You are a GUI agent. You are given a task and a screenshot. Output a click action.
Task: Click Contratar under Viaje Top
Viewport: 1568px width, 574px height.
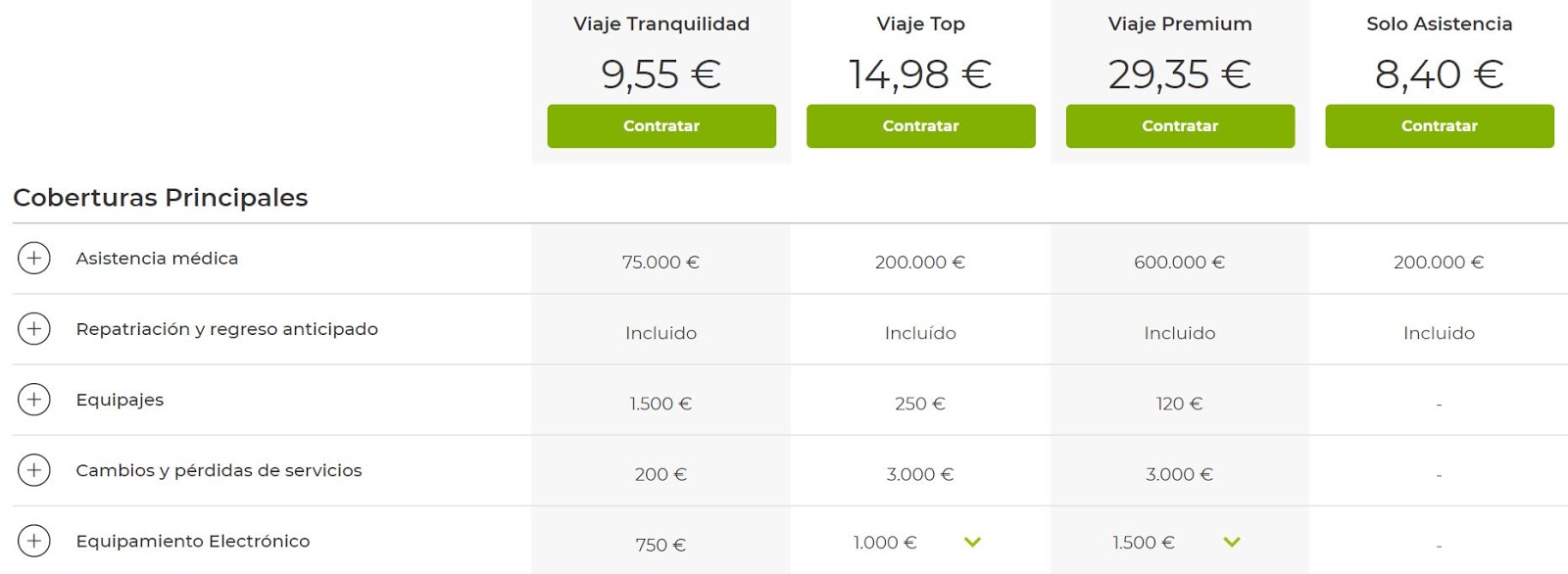[x=920, y=126]
